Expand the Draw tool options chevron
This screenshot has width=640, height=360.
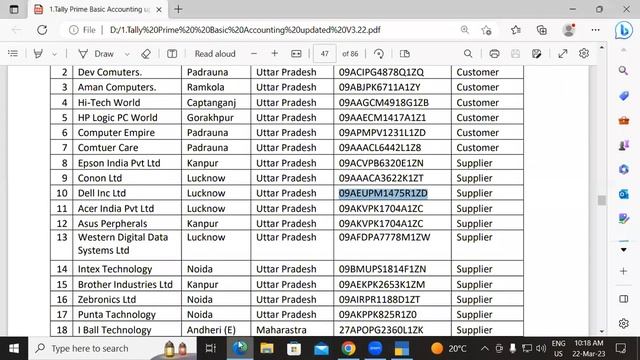pos(127,54)
